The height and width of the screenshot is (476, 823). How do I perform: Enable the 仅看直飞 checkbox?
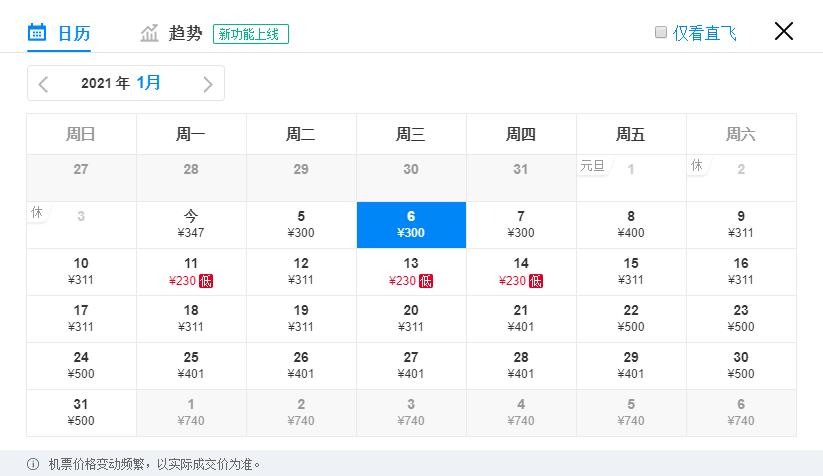tap(661, 32)
